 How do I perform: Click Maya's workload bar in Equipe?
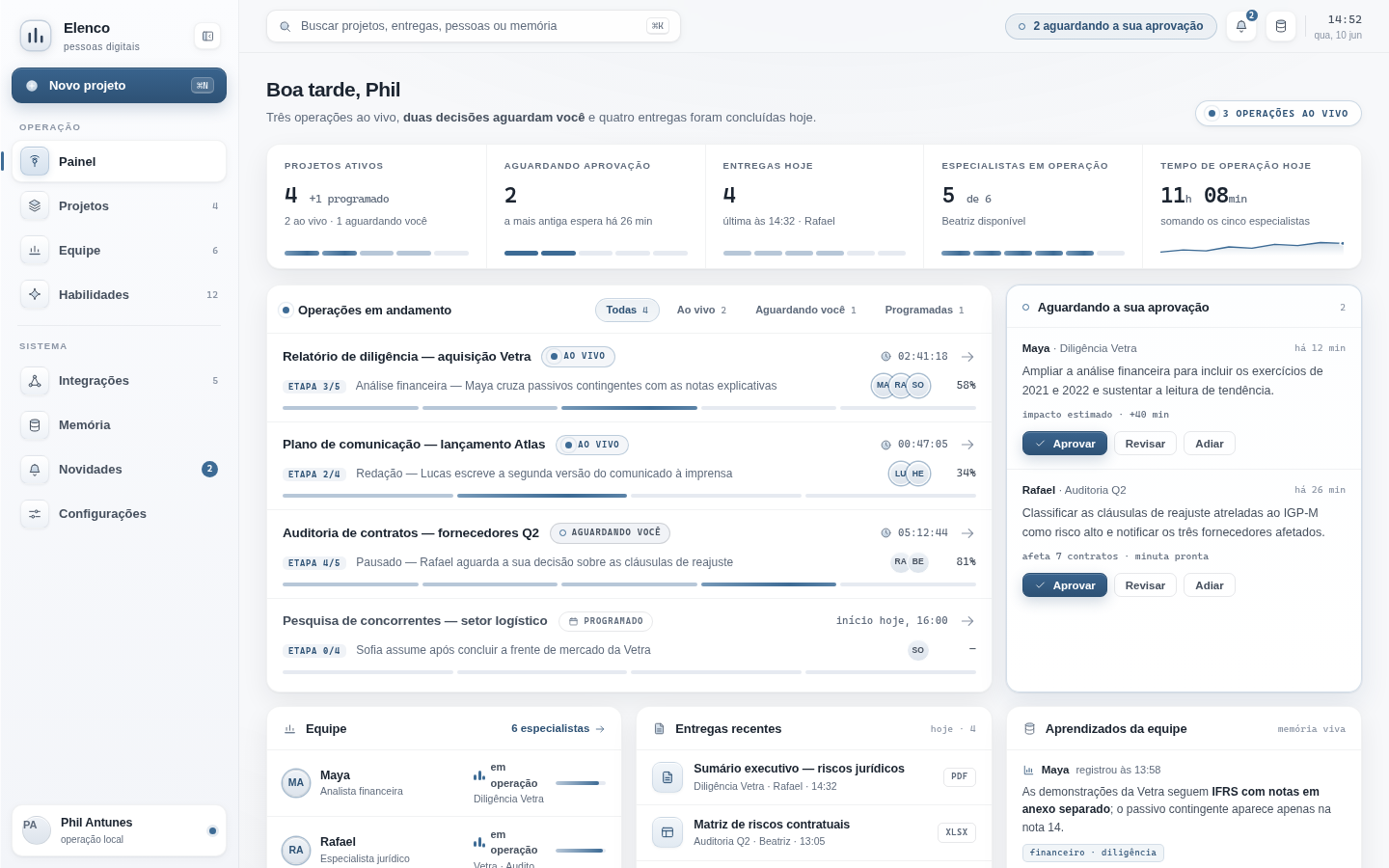581,783
